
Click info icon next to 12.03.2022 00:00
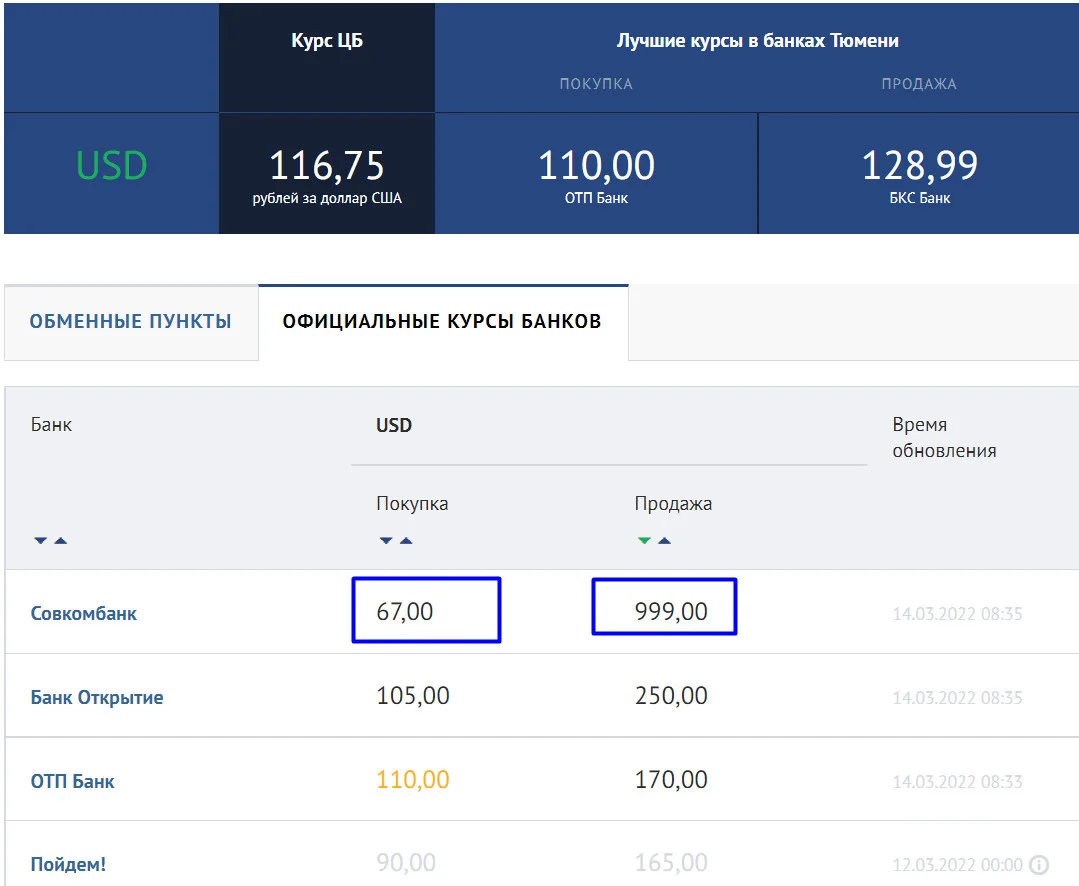tap(1039, 865)
